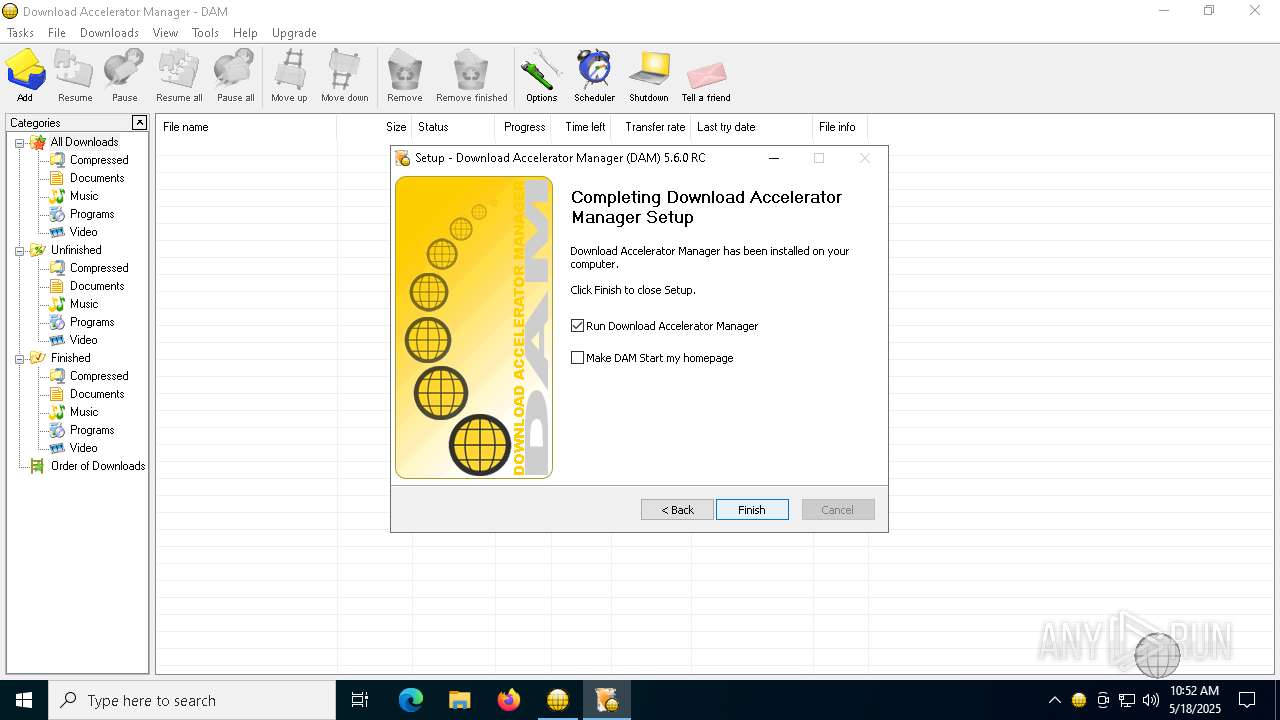Open the Windows Start menu
Image resolution: width=1280 pixels, height=720 pixels.
[24, 700]
